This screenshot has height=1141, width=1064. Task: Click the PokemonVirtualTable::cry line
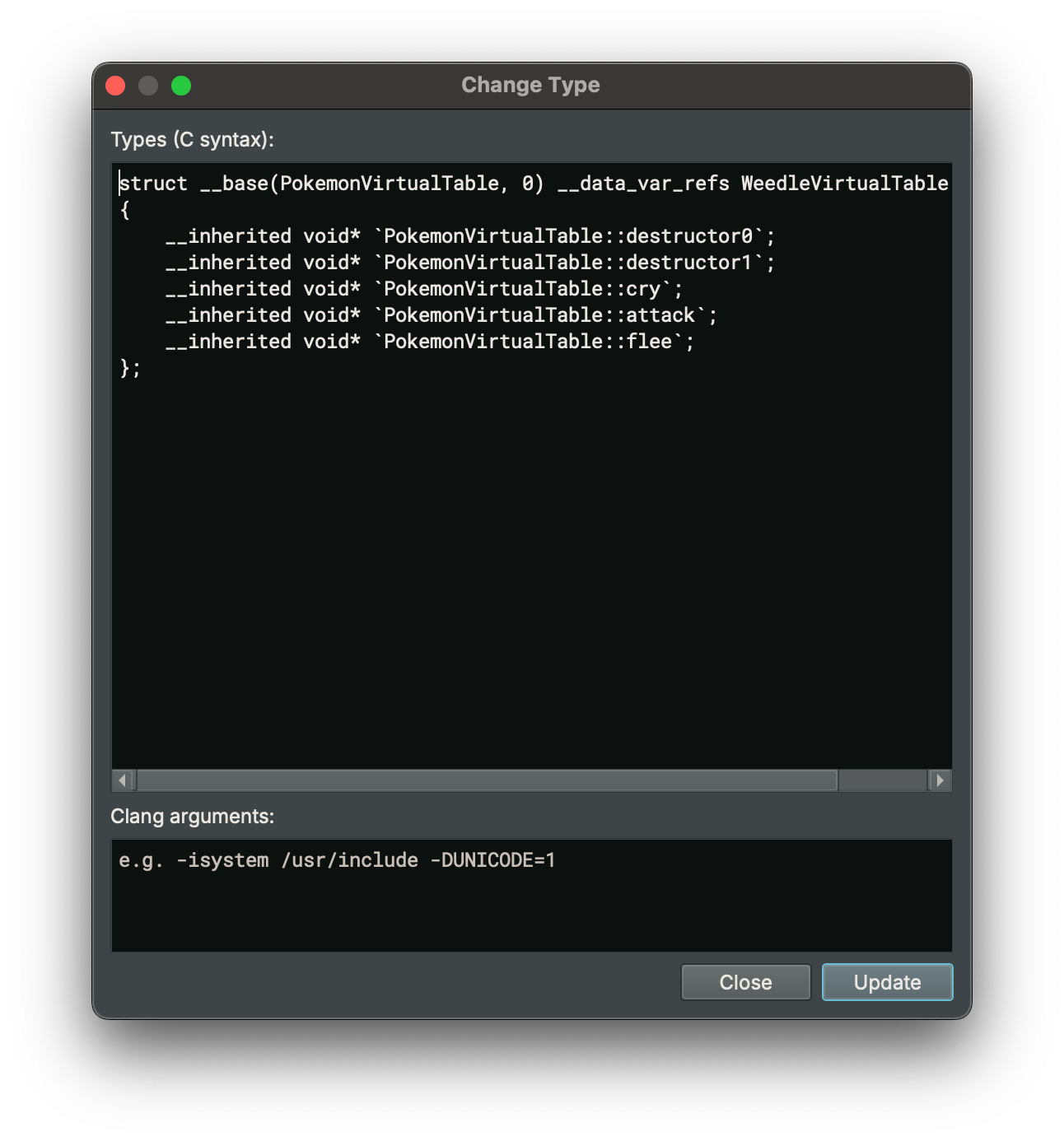click(424, 289)
